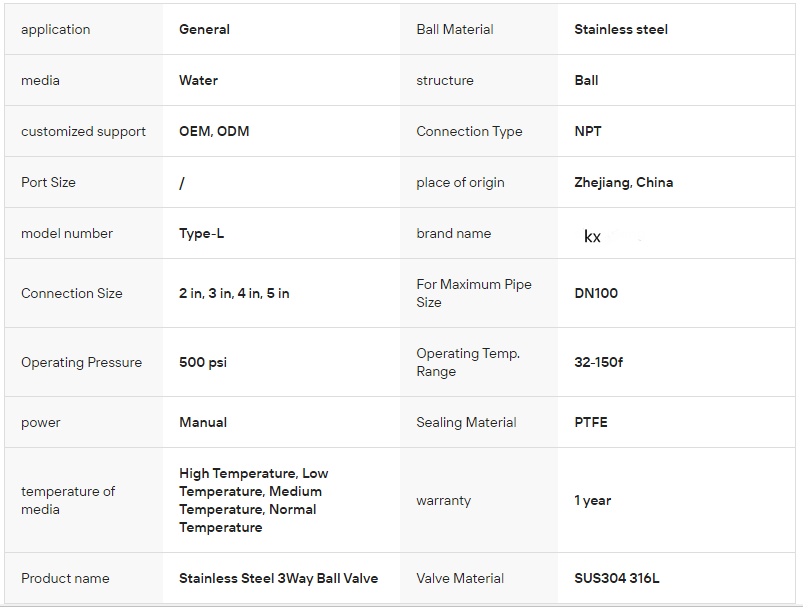This screenshot has height=607, width=803.
Task: Click the 'General' application value
Action: (204, 29)
